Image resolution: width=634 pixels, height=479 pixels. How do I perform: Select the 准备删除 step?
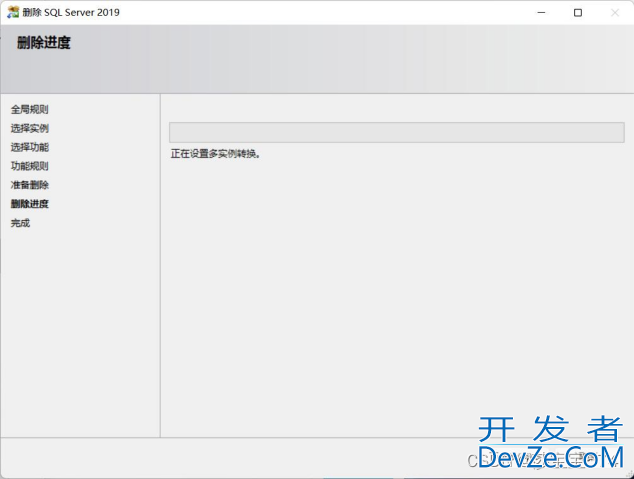(x=30, y=185)
